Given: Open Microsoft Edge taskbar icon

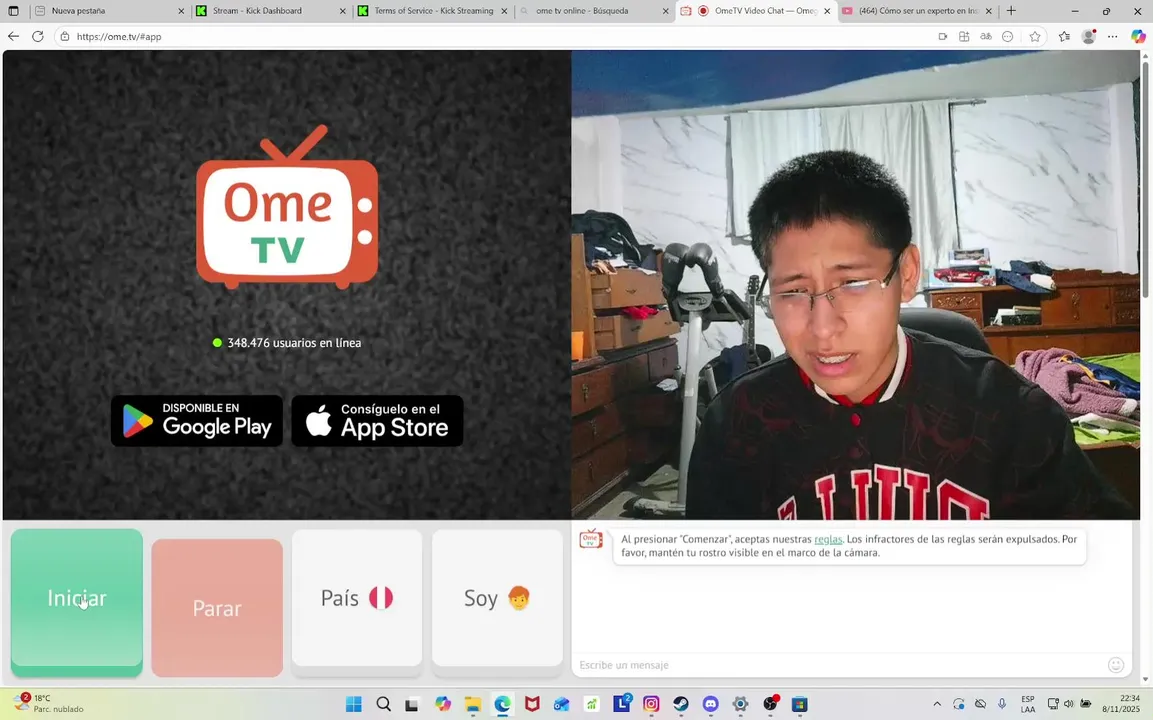Looking at the screenshot, I should 502,704.
